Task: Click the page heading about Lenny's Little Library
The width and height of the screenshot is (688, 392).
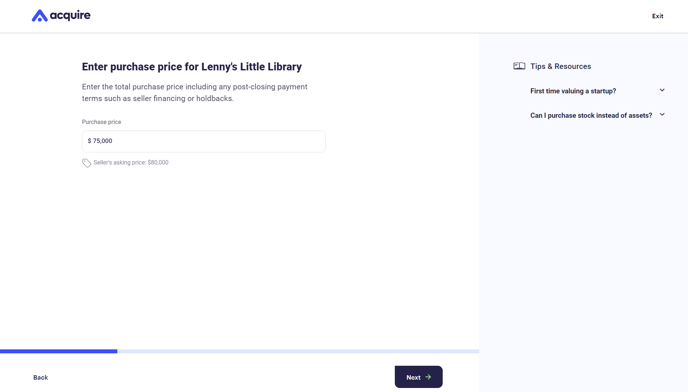Action: pos(192,67)
